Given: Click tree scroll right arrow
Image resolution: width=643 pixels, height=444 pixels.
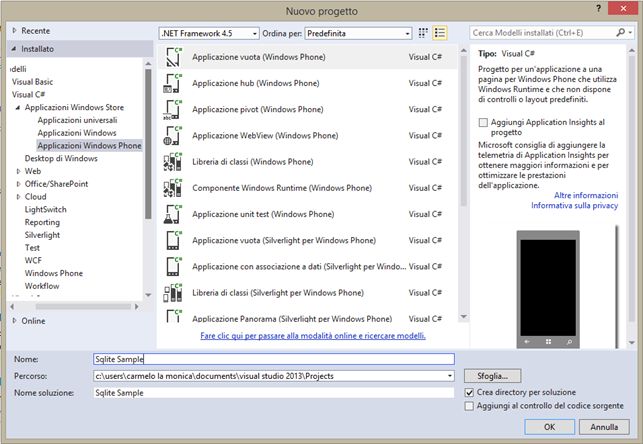Looking at the screenshot, I should tap(137, 306).
